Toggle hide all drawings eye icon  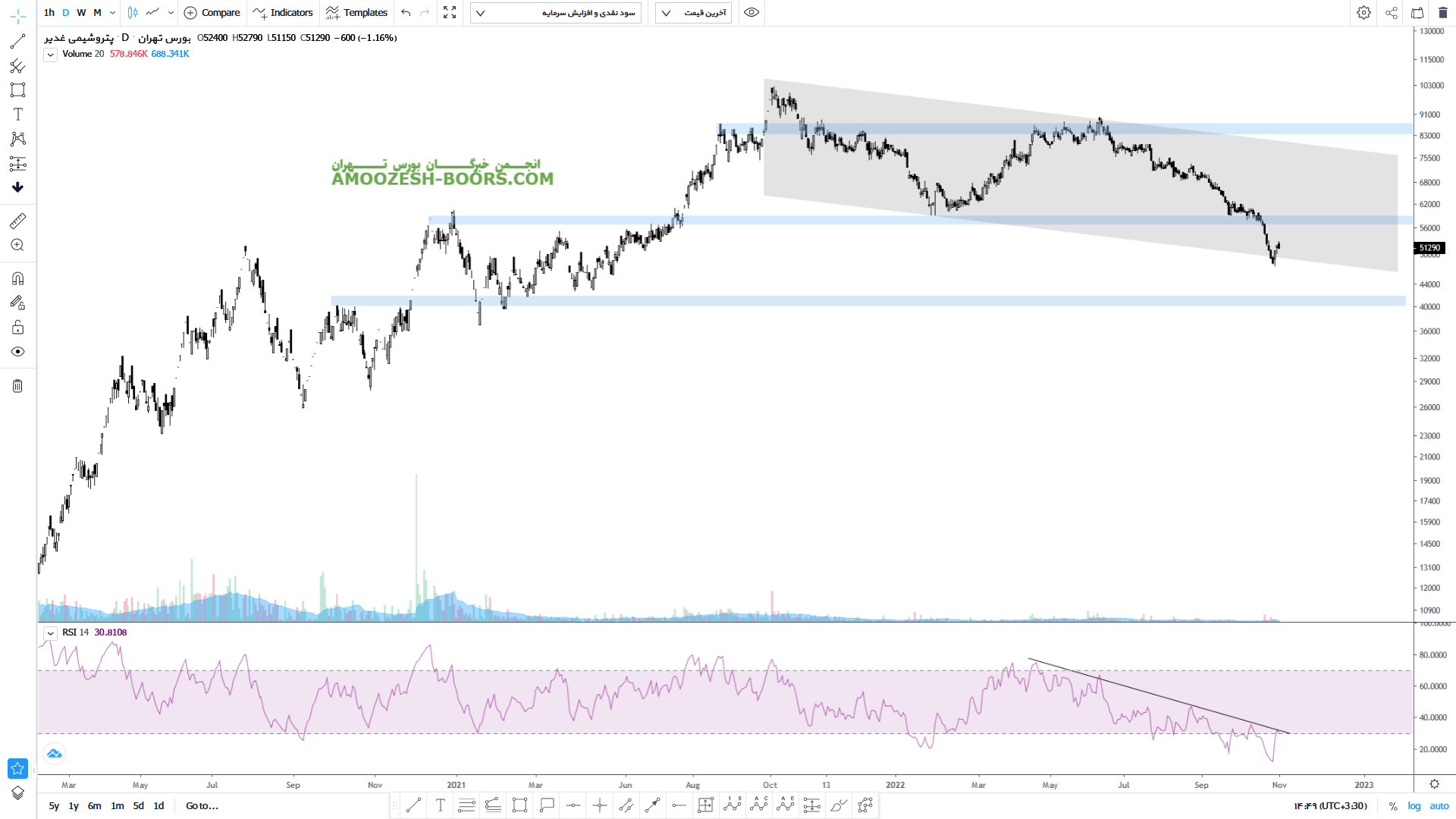[17, 352]
